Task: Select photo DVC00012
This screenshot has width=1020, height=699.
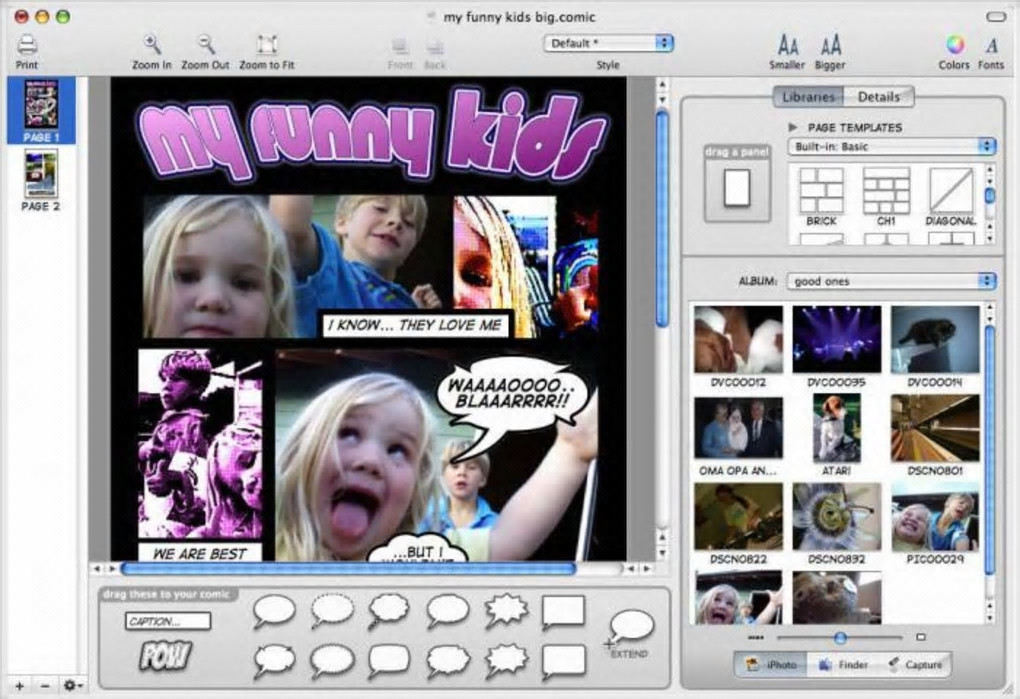Action: pos(738,339)
